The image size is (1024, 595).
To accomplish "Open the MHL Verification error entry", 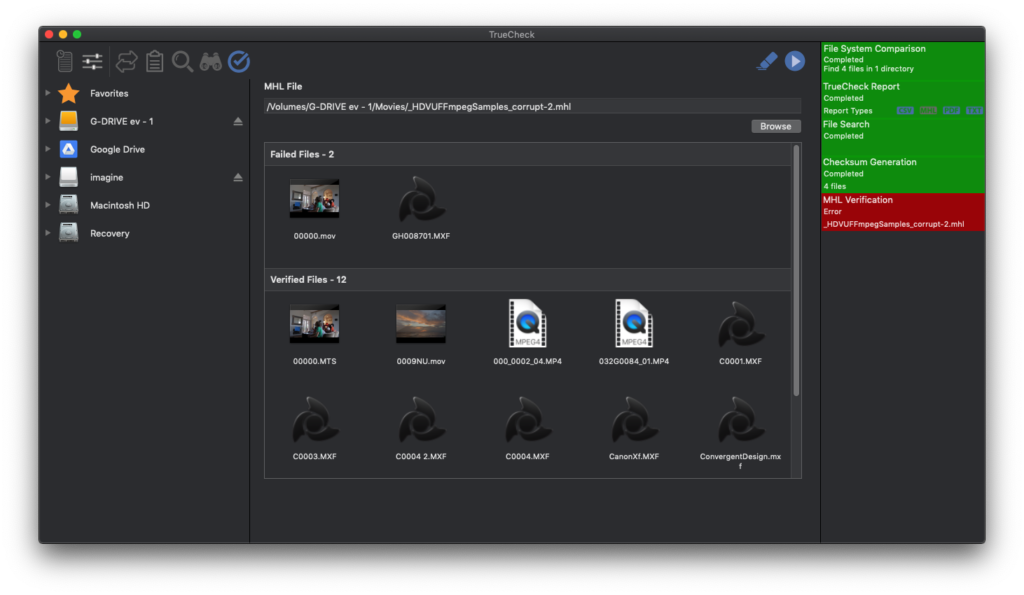I will point(903,212).
